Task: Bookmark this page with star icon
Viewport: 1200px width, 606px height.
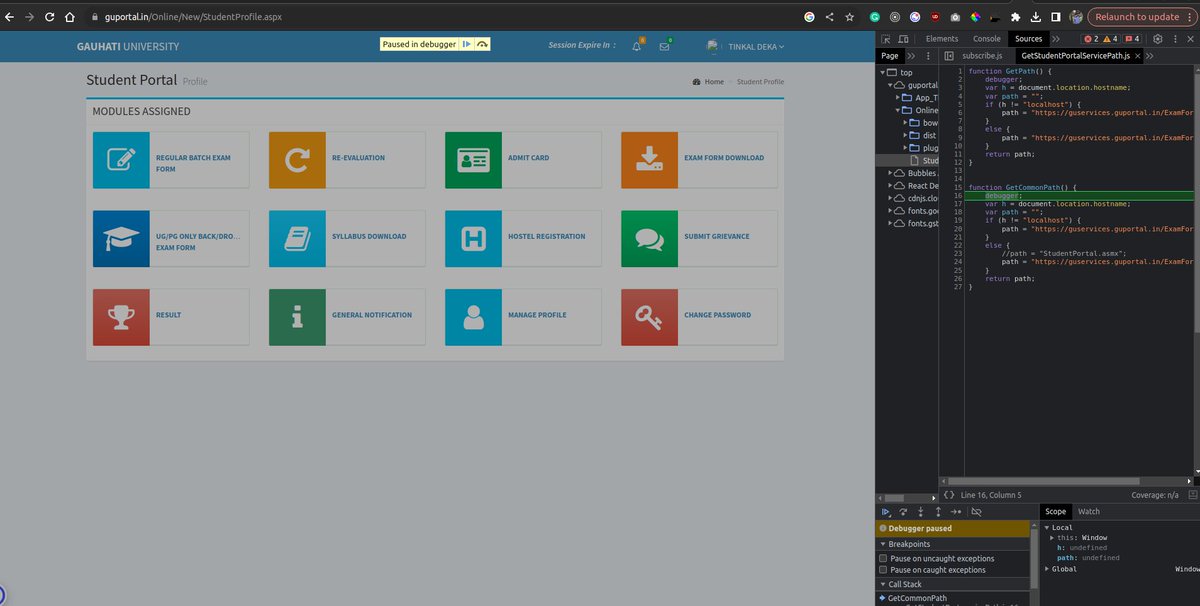Action: (849, 17)
